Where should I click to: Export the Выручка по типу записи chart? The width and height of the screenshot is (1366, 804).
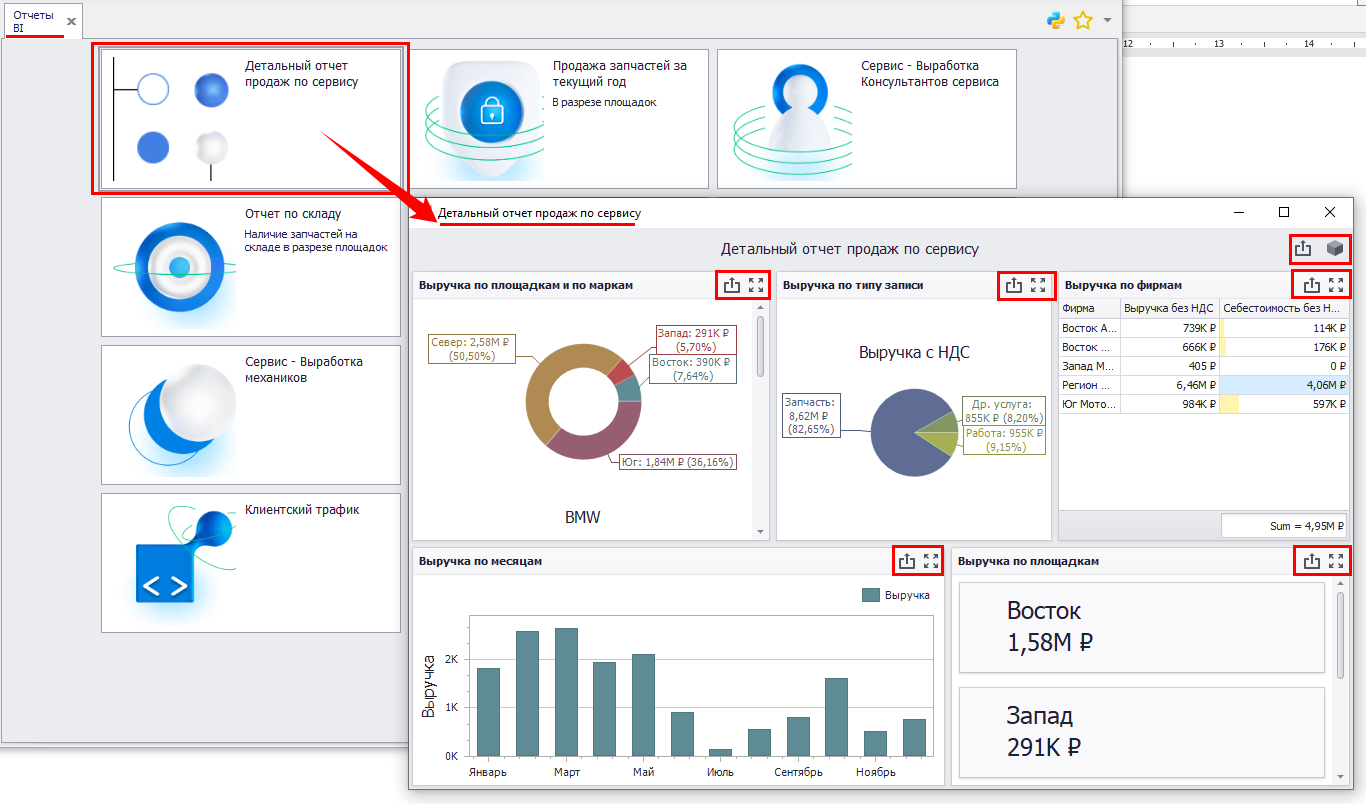[x=1014, y=285]
